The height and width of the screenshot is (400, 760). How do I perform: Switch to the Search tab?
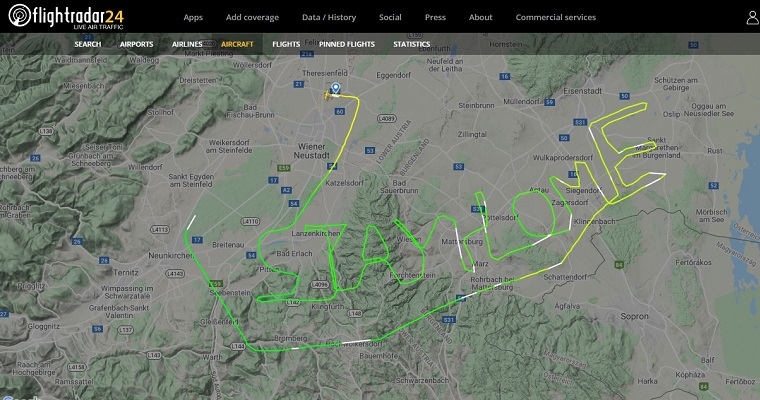click(88, 44)
